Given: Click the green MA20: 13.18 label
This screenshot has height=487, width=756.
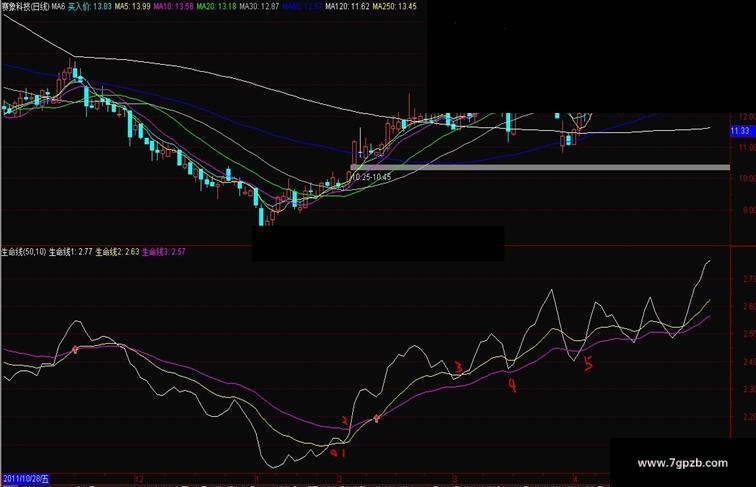Looking at the screenshot, I should point(216,7).
